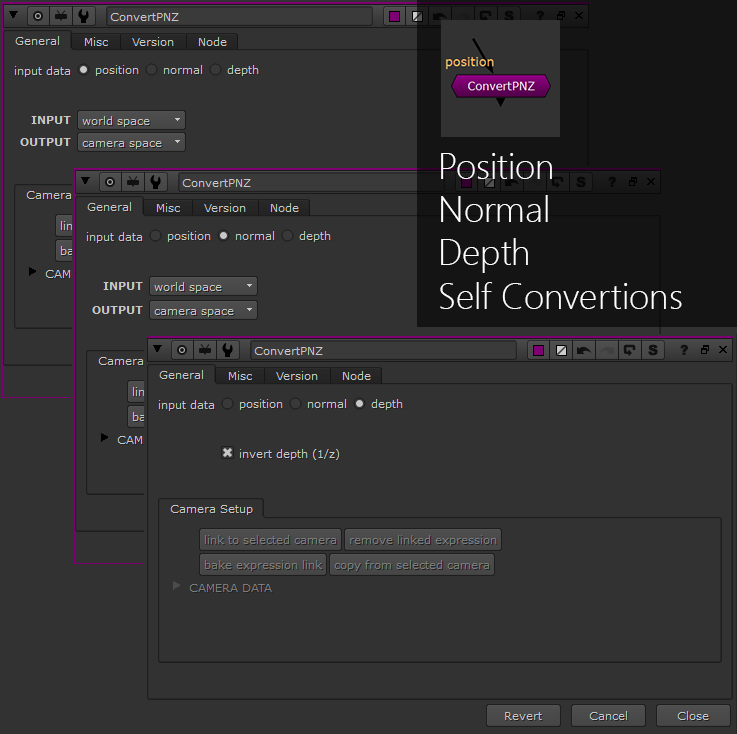737x734 pixels.
Task: Collapse the front ConvertPNZ depth panel arrow
Action: 157,349
